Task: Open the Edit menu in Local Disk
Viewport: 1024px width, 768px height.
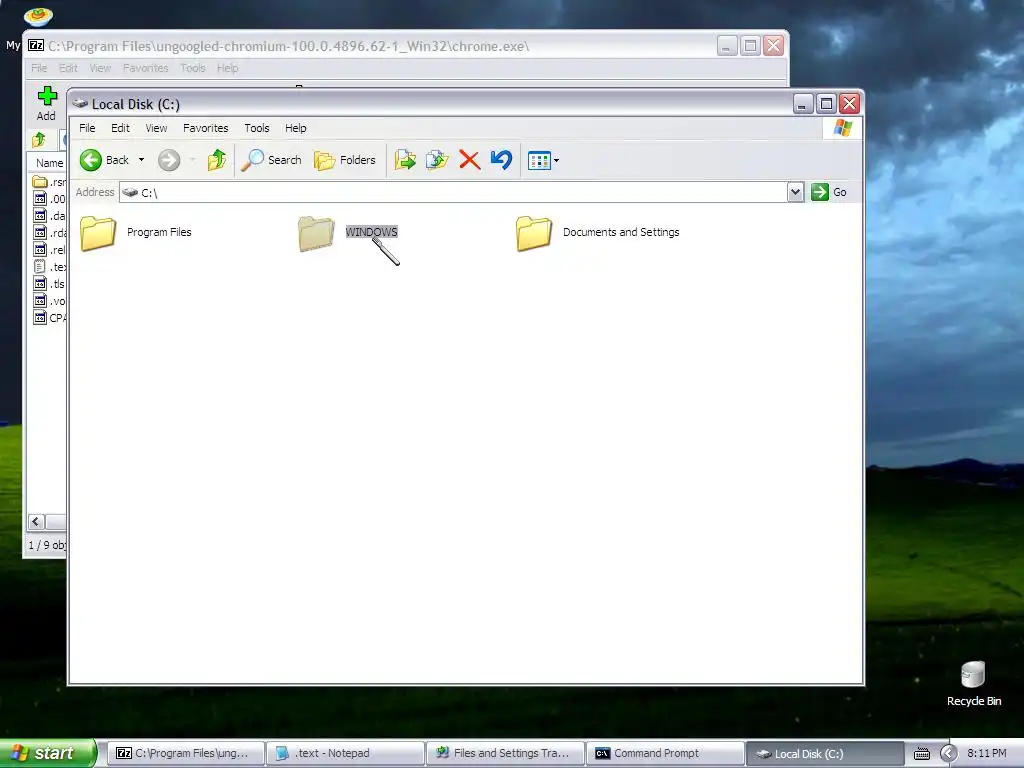Action: tap(120, 128)
